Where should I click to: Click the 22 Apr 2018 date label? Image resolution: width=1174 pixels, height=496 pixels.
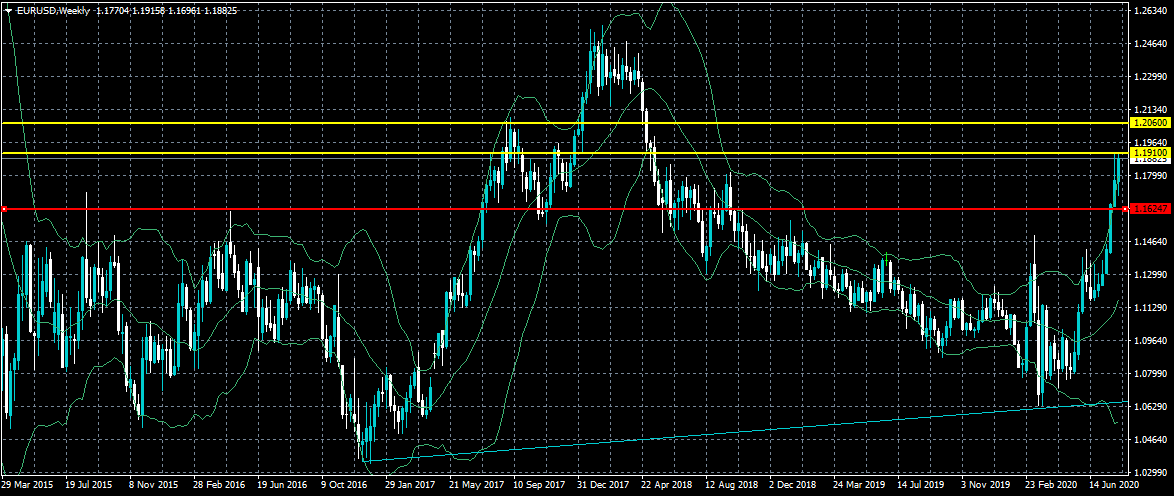666,486
